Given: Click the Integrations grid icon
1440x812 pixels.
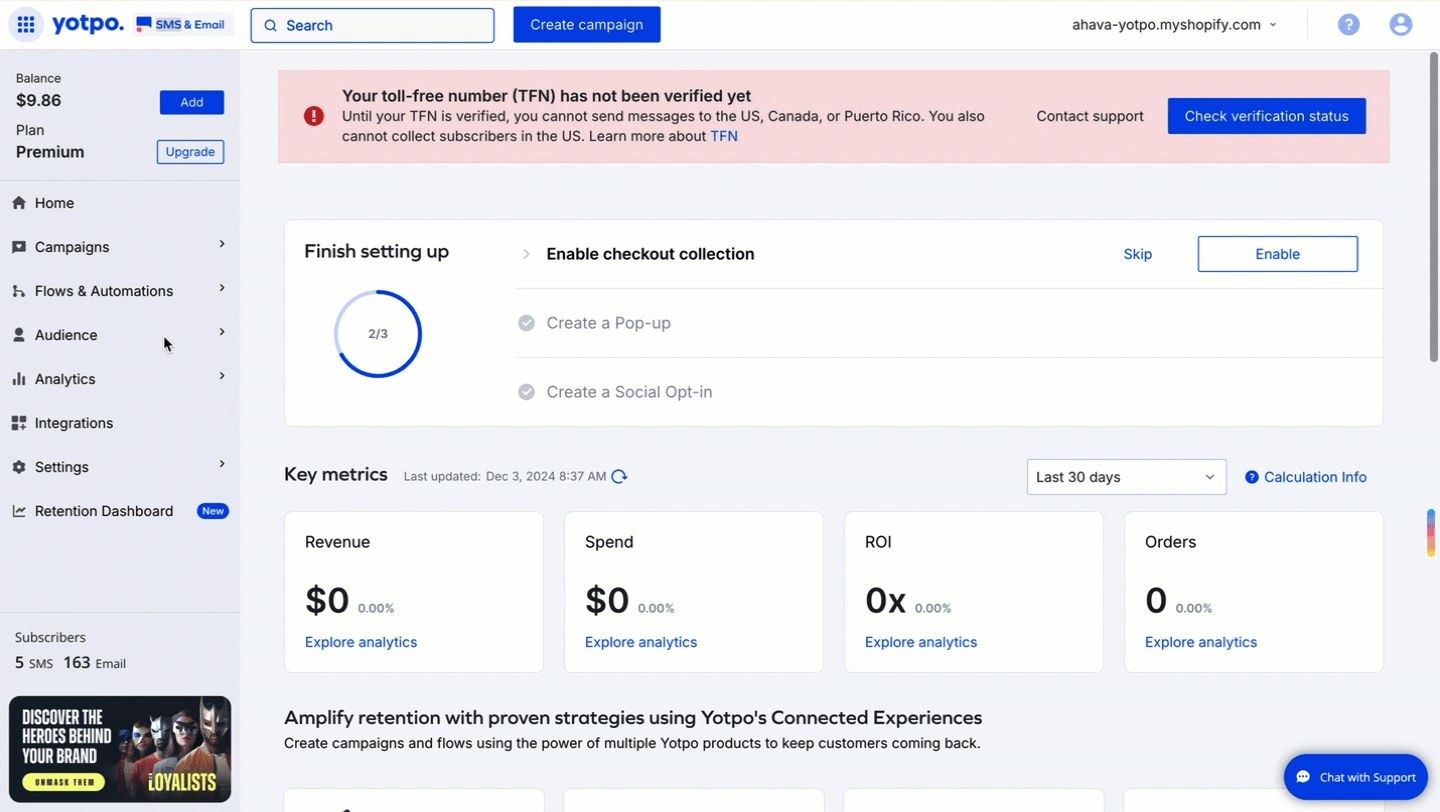Looking at the screenshot, I should pos(19,423).
